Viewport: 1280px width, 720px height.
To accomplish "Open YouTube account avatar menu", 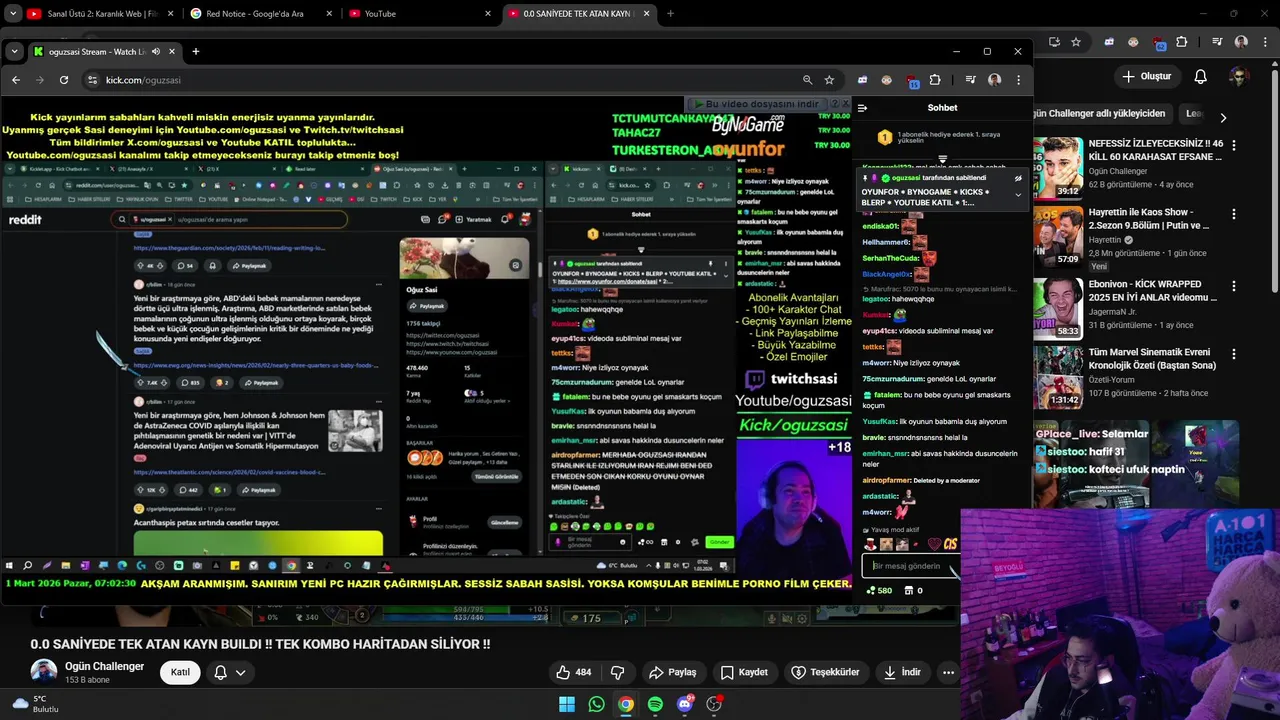I will pyautogui.click(x=1238, y=76).
